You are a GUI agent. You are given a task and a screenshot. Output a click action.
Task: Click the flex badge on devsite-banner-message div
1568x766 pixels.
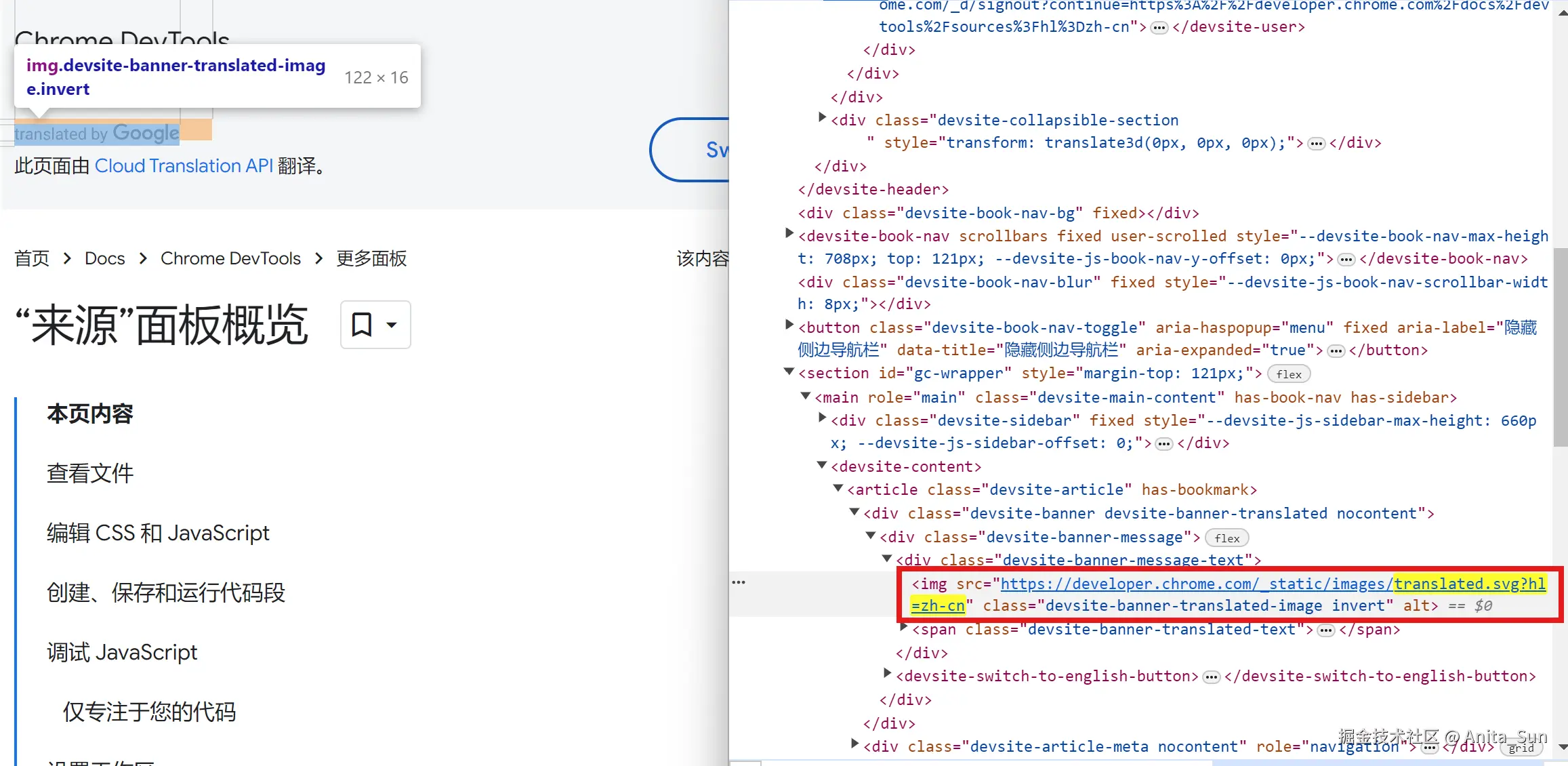tap(1226, 538)
